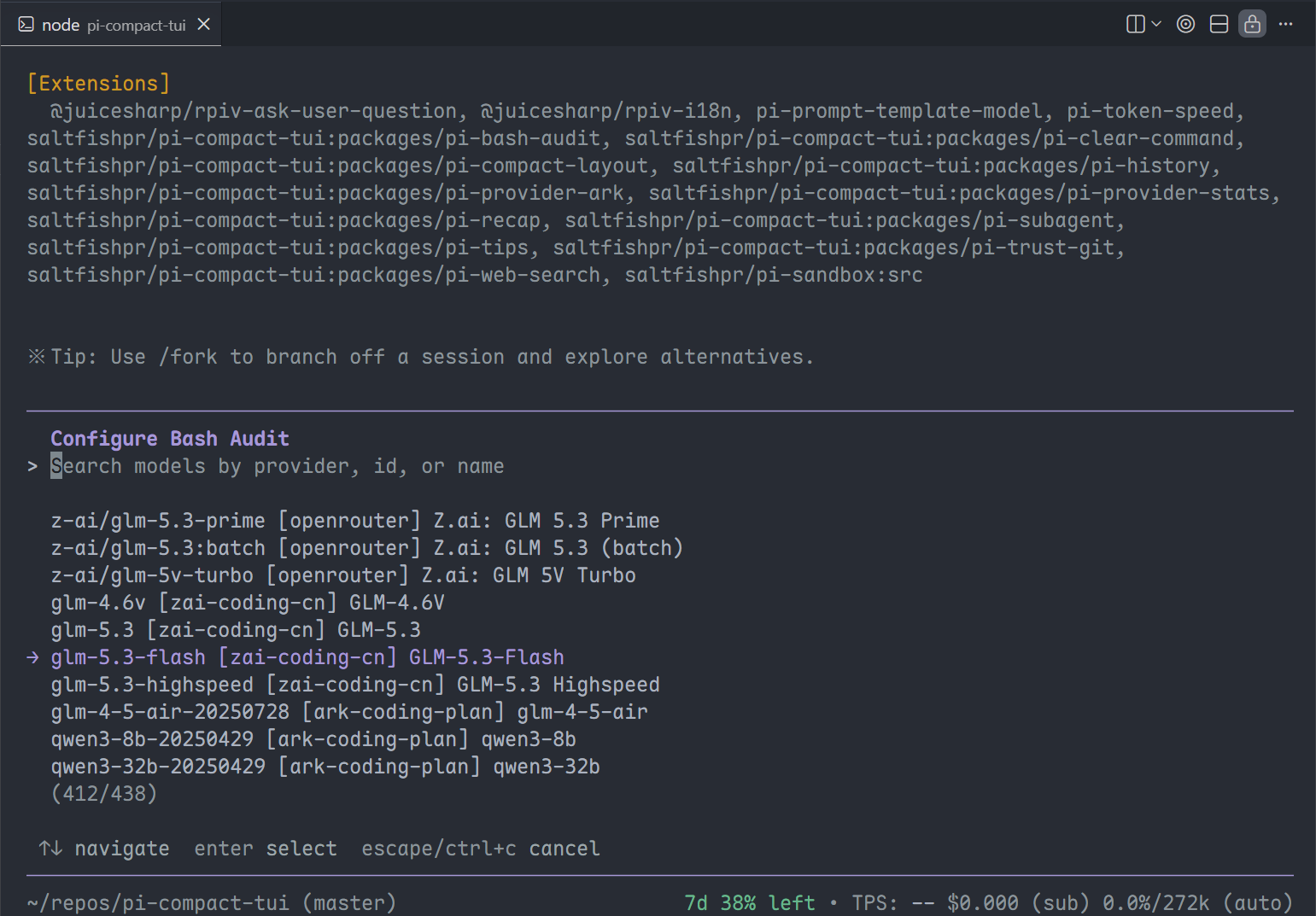Click the target circle icon in tab bar
Image resolution: width=1316 pixels, height=916 pixels.
[x=1185, y=24]
